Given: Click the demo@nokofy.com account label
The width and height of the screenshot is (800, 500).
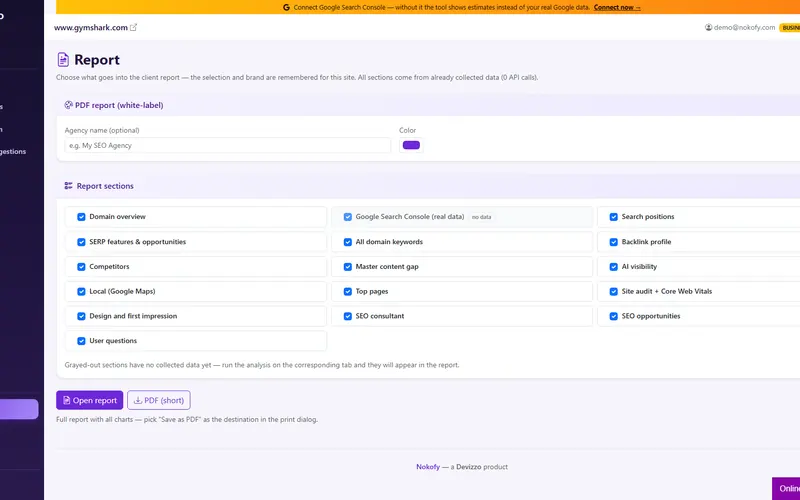Looking at the screenshot, I should (x=744, y=28).
